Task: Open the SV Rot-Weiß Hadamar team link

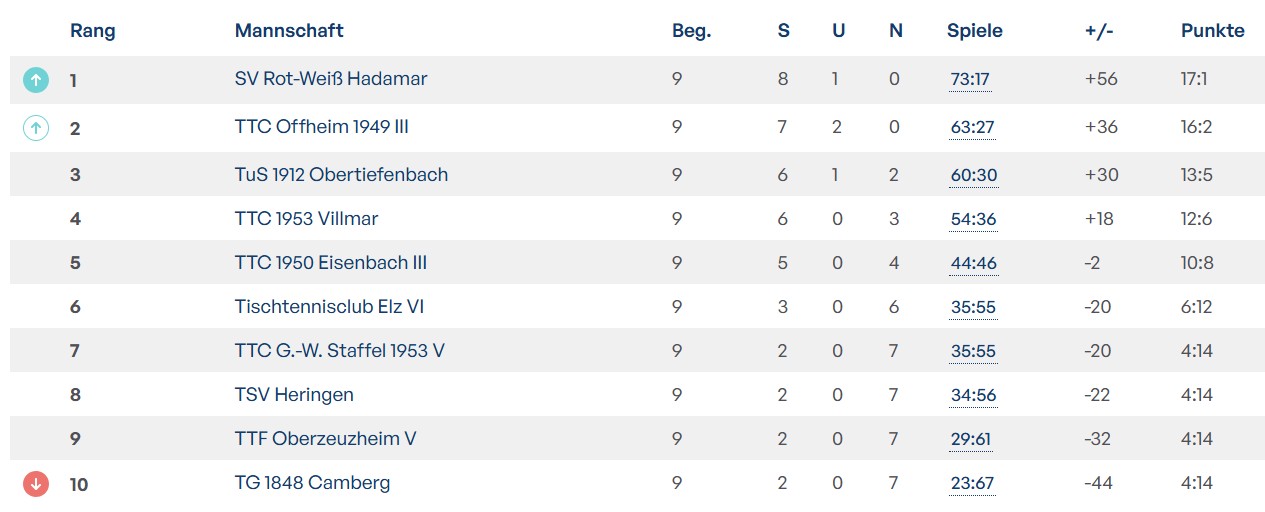Action: [331, 79]
